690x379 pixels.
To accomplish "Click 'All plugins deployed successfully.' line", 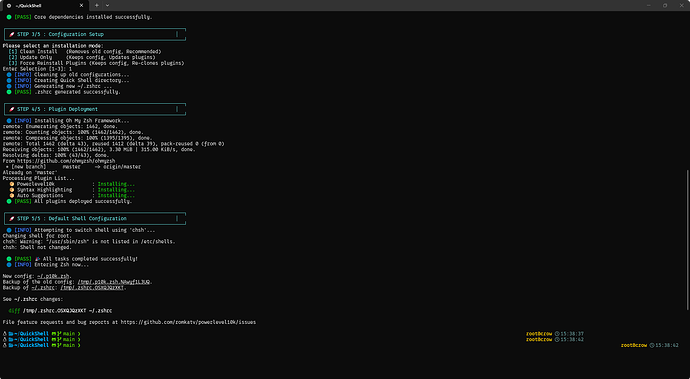I will 69,201.
